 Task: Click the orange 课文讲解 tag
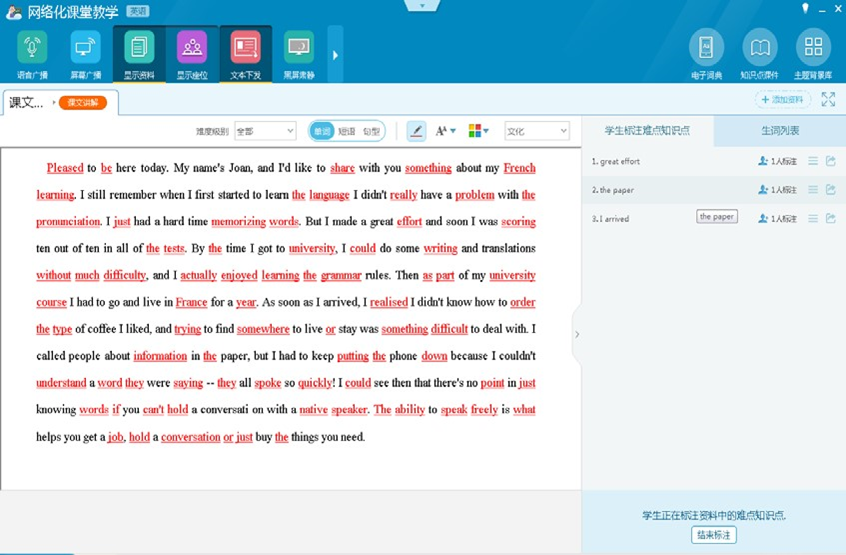(x=83, y=102)
